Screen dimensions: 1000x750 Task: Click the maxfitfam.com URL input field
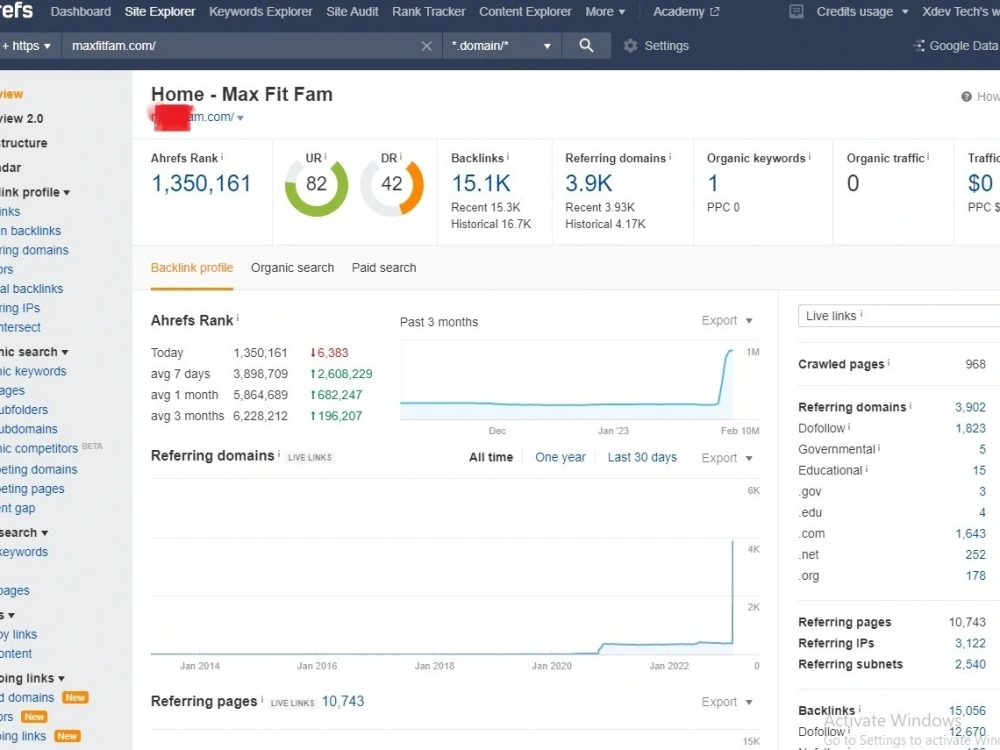tap(242, 46)
